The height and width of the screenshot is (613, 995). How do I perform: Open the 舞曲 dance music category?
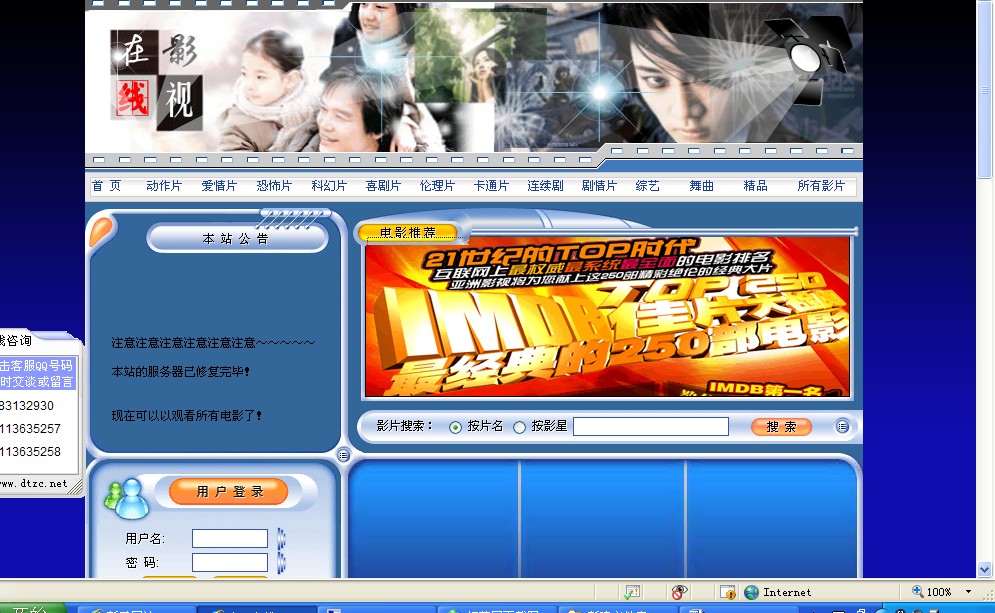click(702, 186)
